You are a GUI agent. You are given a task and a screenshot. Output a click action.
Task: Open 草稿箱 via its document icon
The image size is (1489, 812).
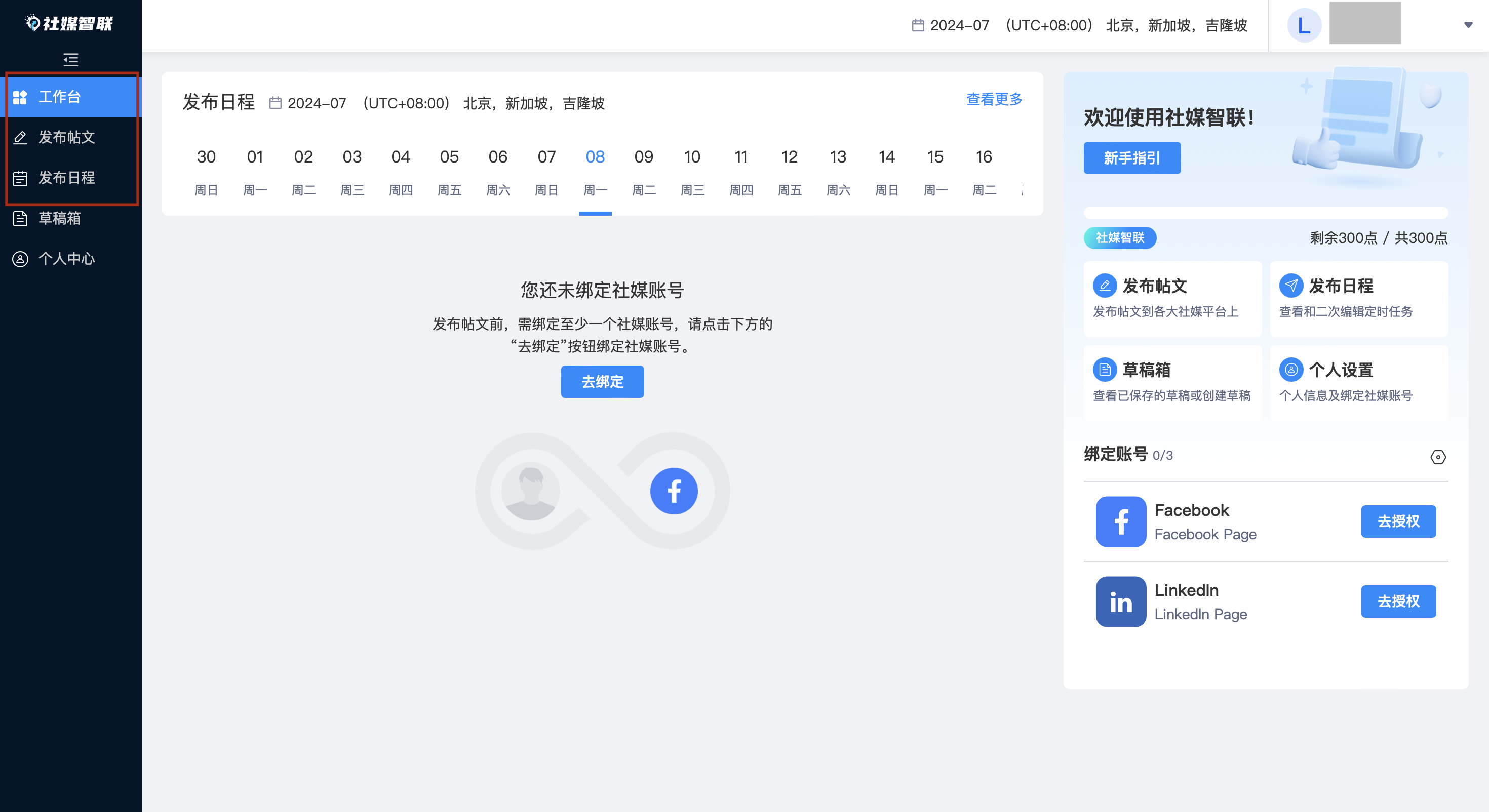[x=20, y=219]
